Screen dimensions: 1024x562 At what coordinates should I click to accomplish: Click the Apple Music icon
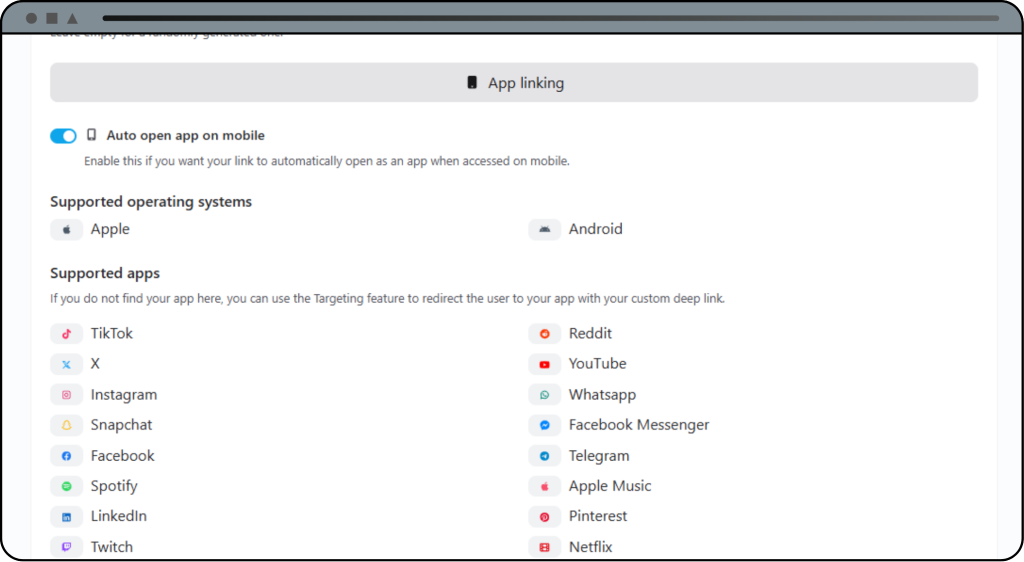[545, 486]
